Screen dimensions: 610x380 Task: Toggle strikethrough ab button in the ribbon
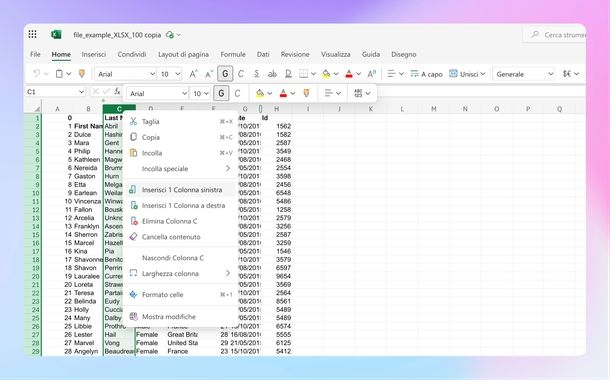pos(272,74)
